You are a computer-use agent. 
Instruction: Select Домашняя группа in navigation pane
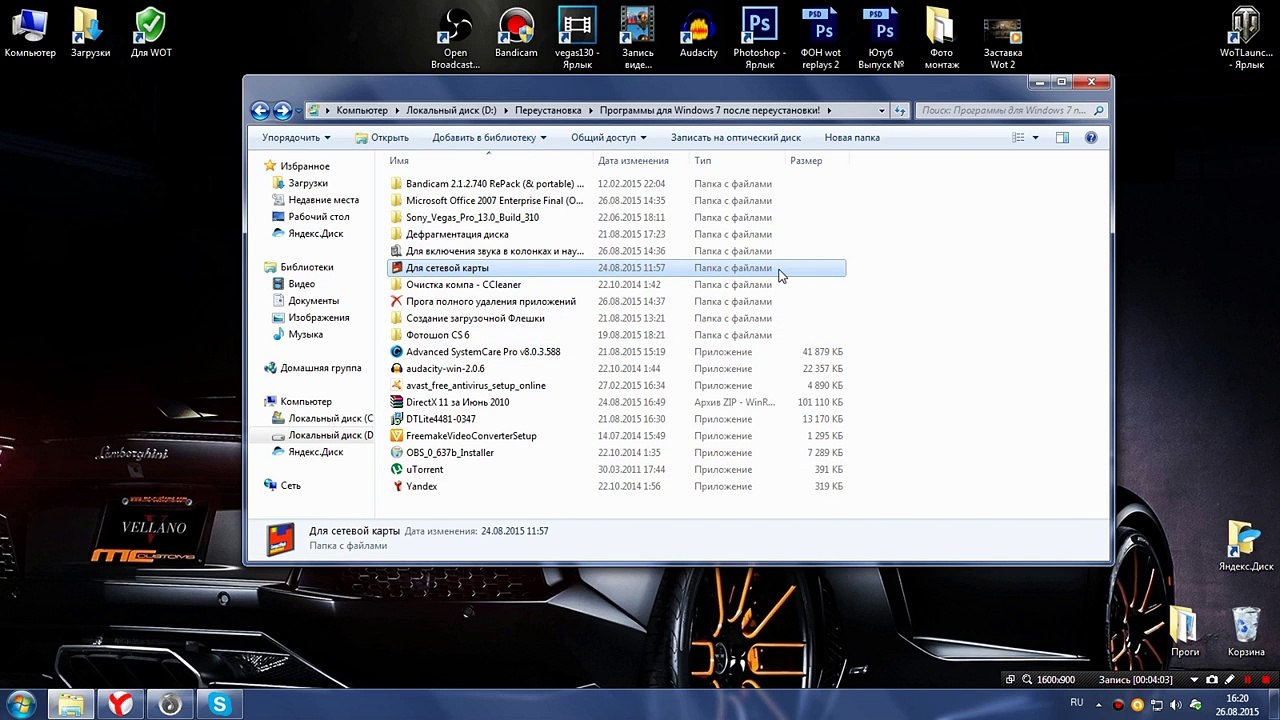click(320, 368)
